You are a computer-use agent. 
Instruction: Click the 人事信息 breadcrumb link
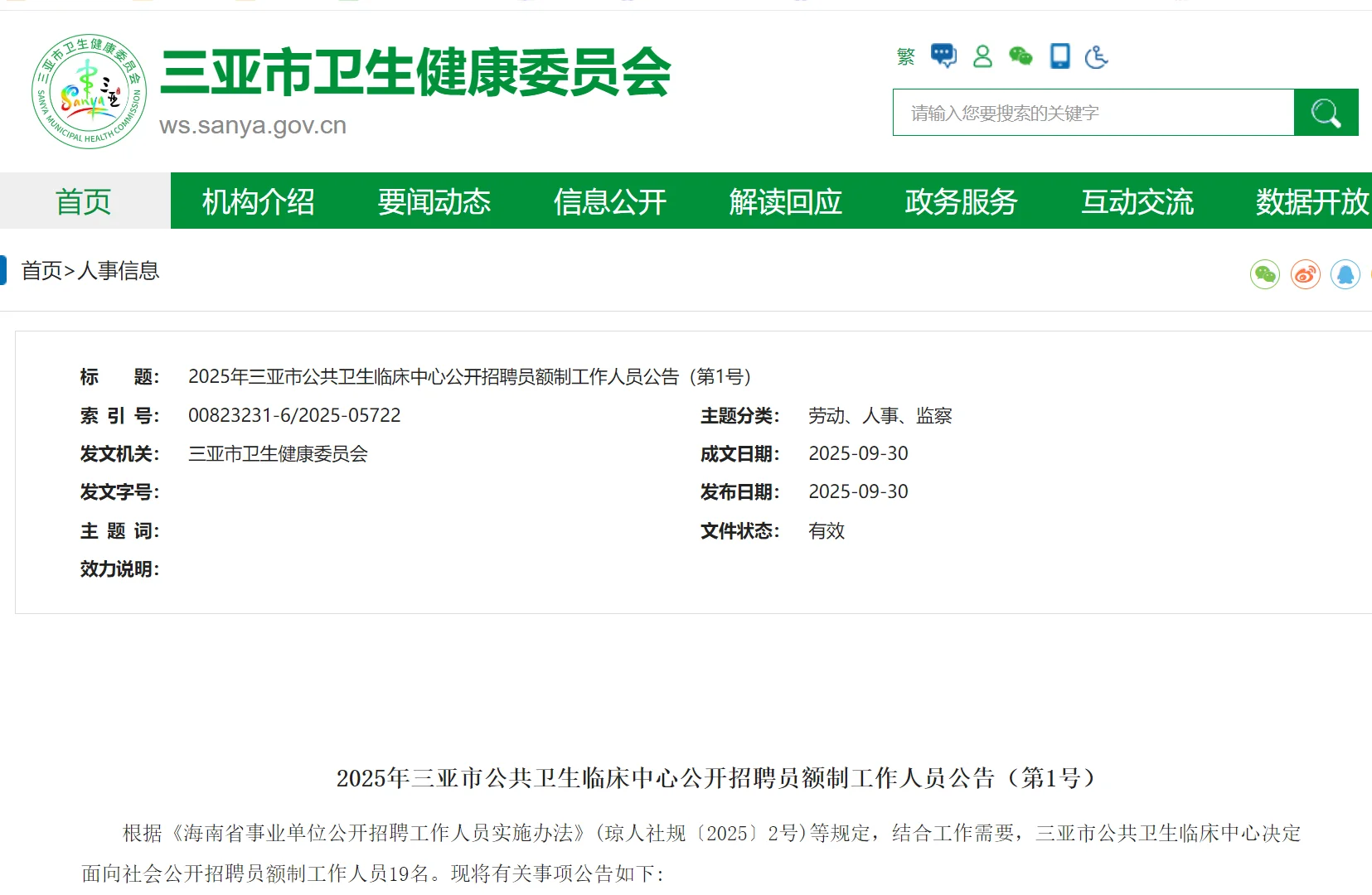click(x=118, y=271)
